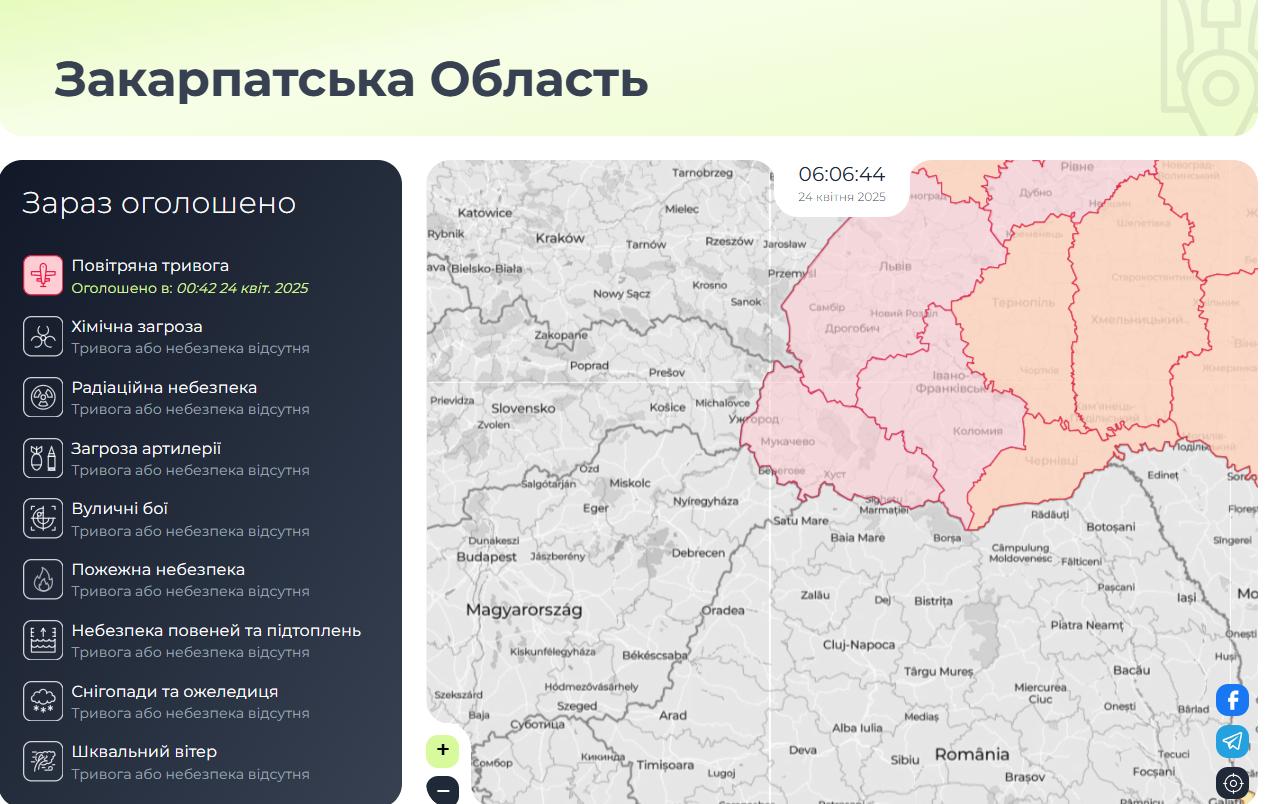Image resolution: width=1265 pixels, height=804 pixels.
Task: Click Мукачево on the map
Action: 788,441
